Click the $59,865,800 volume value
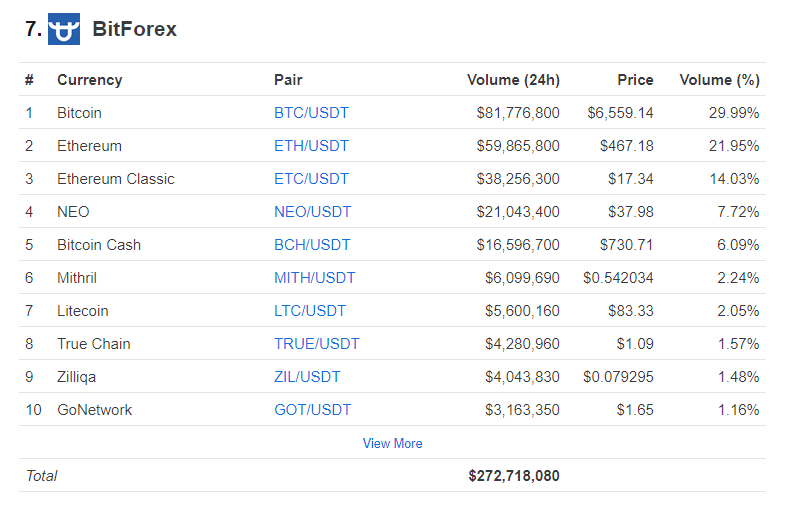This screenshot has width=801, height=523. (x=518, y=146)
